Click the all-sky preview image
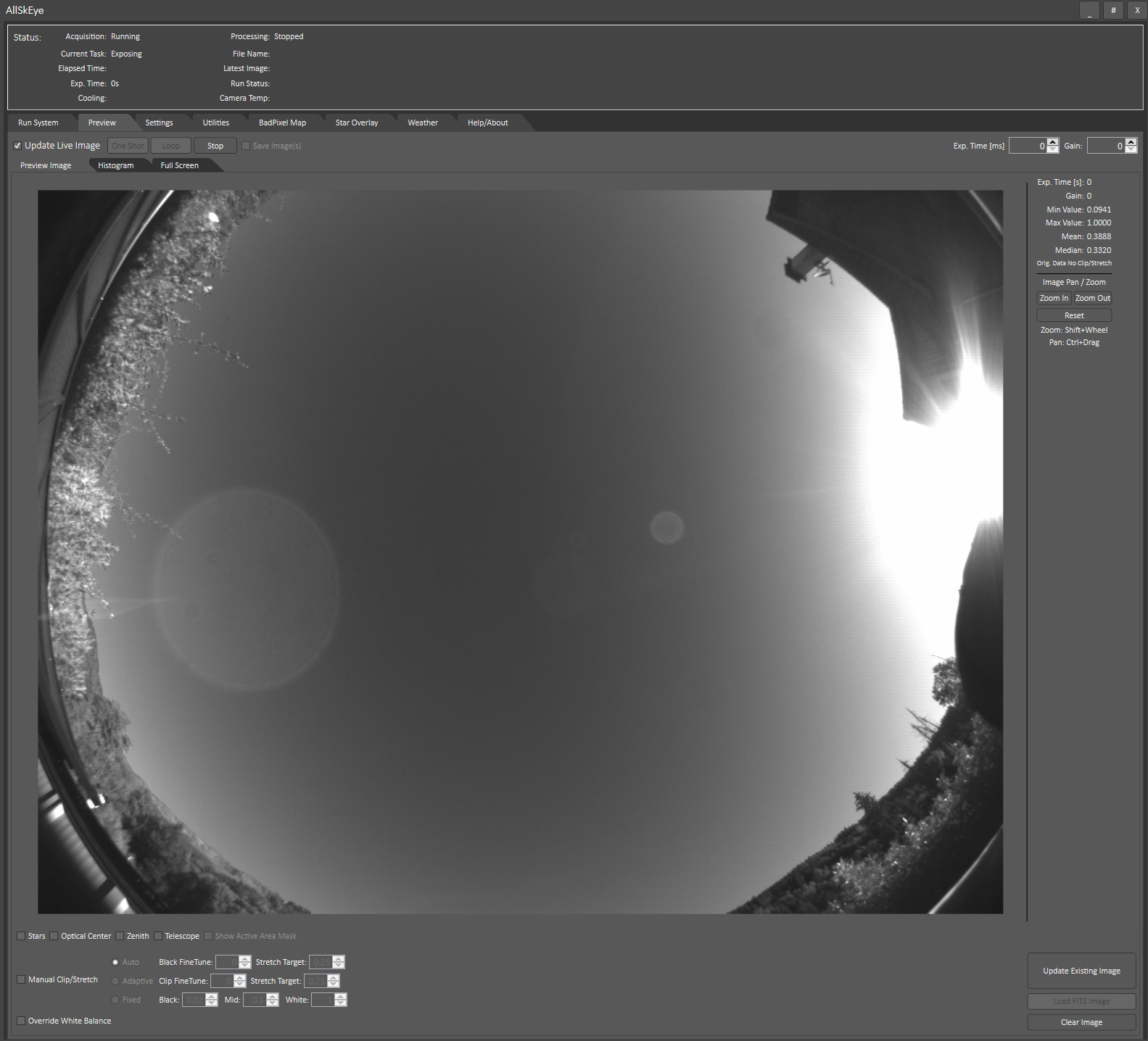 (520, 552)
